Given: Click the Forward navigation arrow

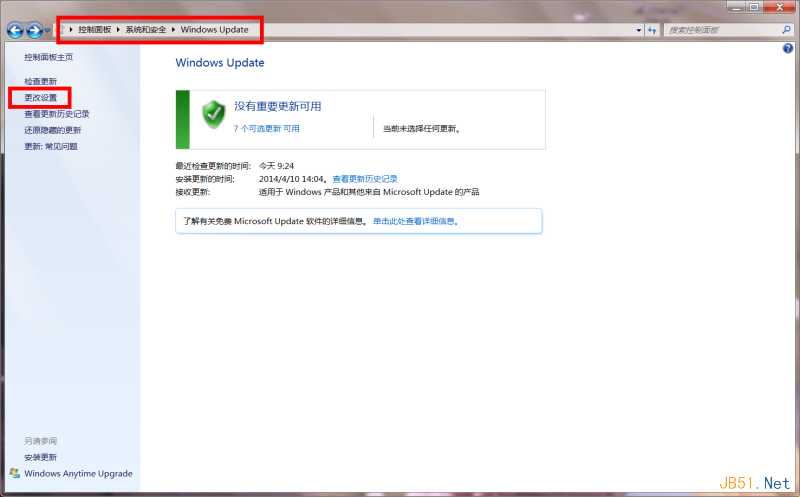Looking at the screenshot, I should pyautogui.click(x=34, y=31).
